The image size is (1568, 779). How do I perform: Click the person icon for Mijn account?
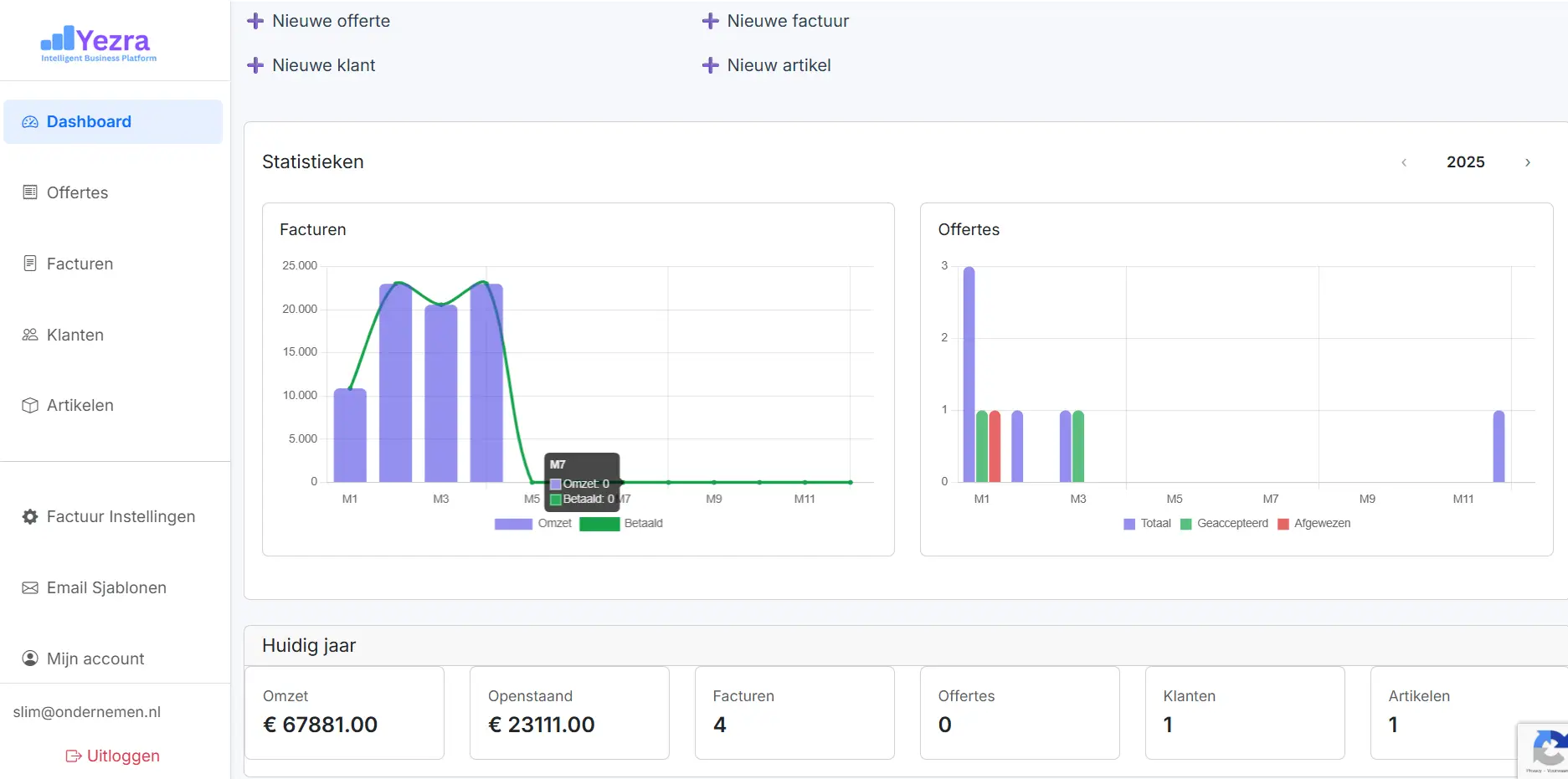coord(29,659)
